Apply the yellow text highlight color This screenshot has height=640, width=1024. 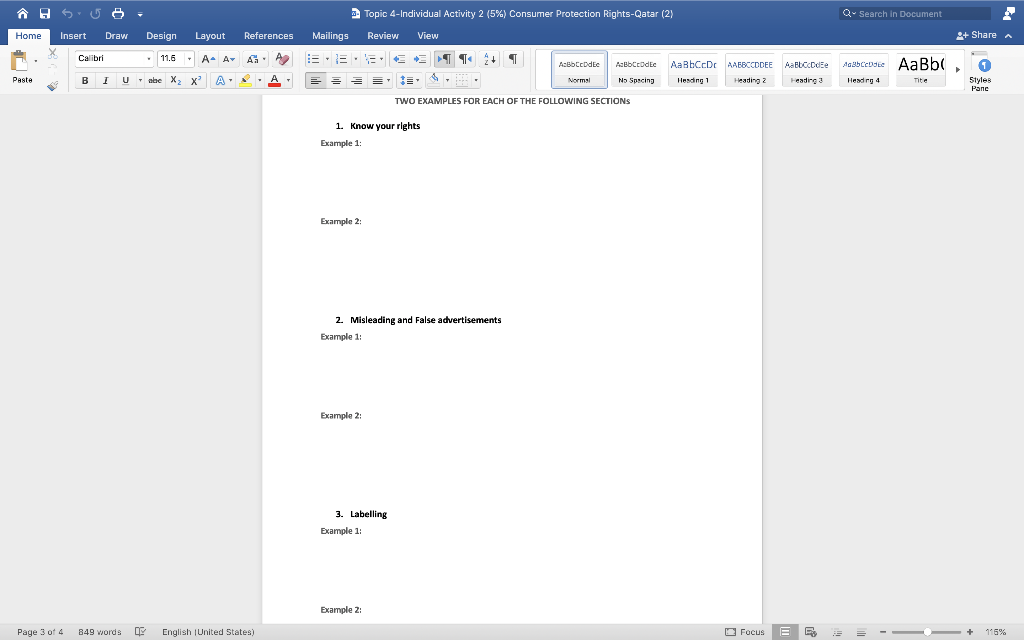pyautogui.click(x=246, y=80)
